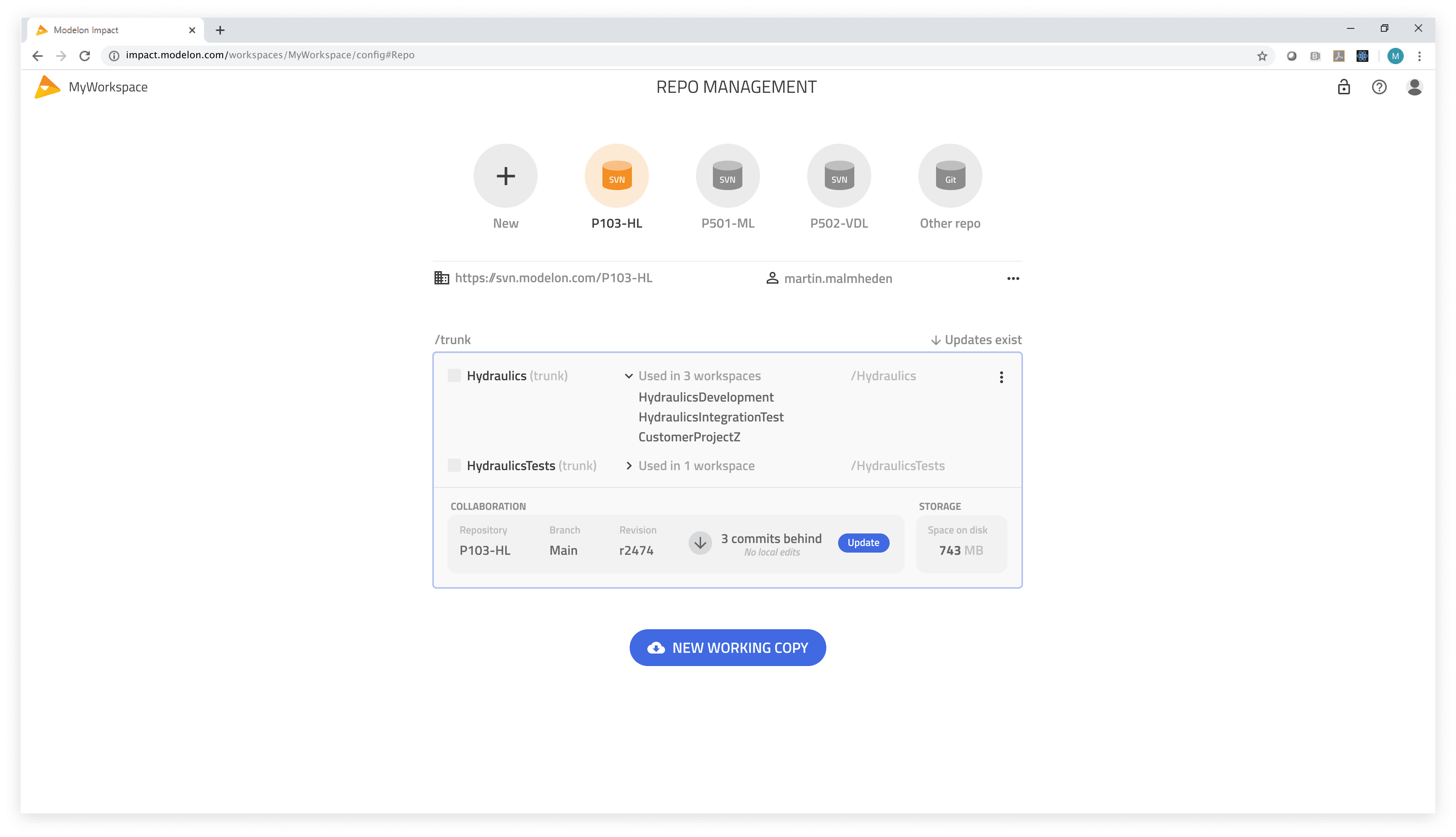Click the Hydraulics (trunk) name
This screenshot has height=837, width=1456.
click(x=517, y=376)
